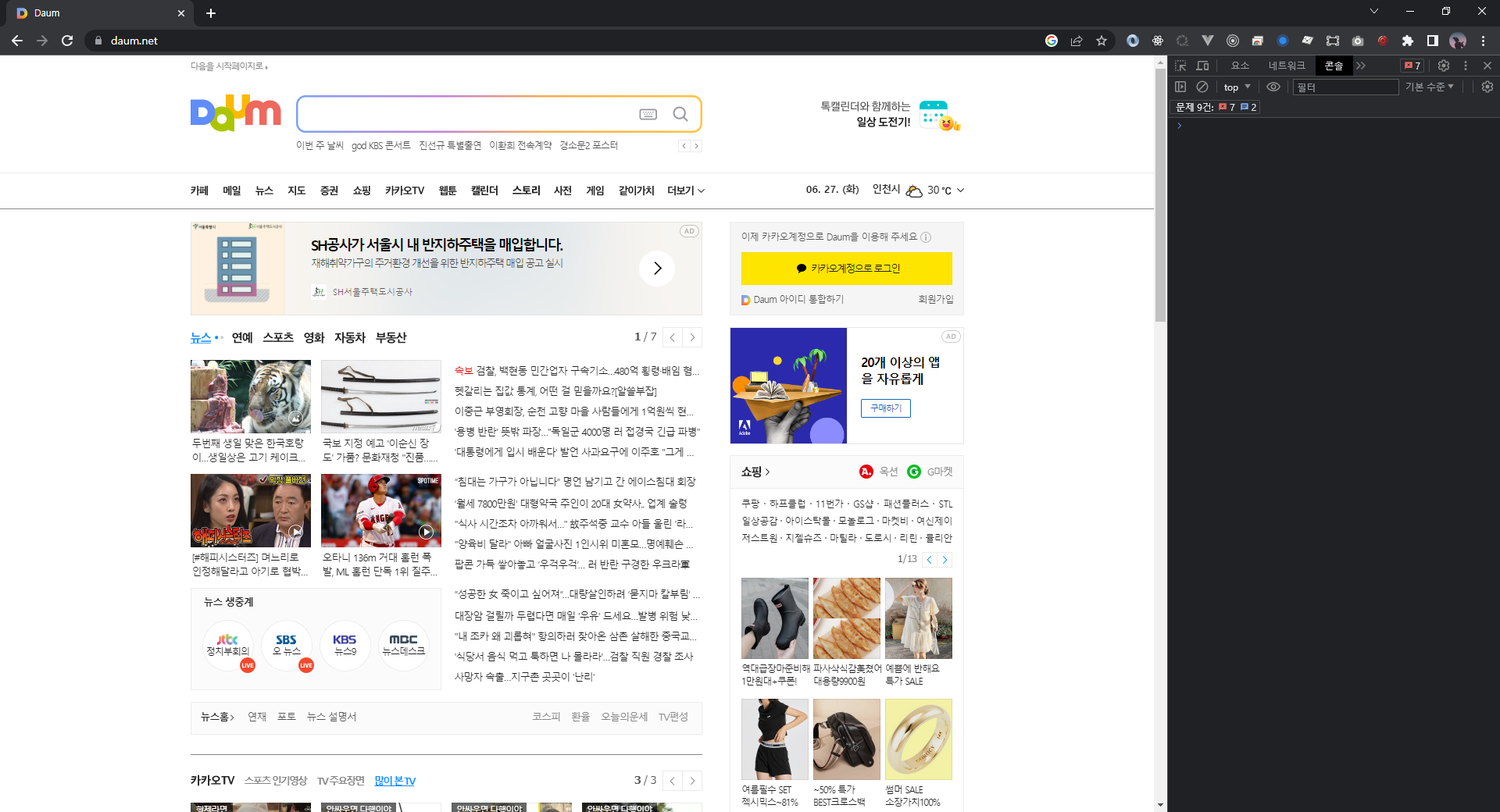Screen dimensions: 1500x812
Task: Click the talk calendar promo icon
Action: coord(939,116)
